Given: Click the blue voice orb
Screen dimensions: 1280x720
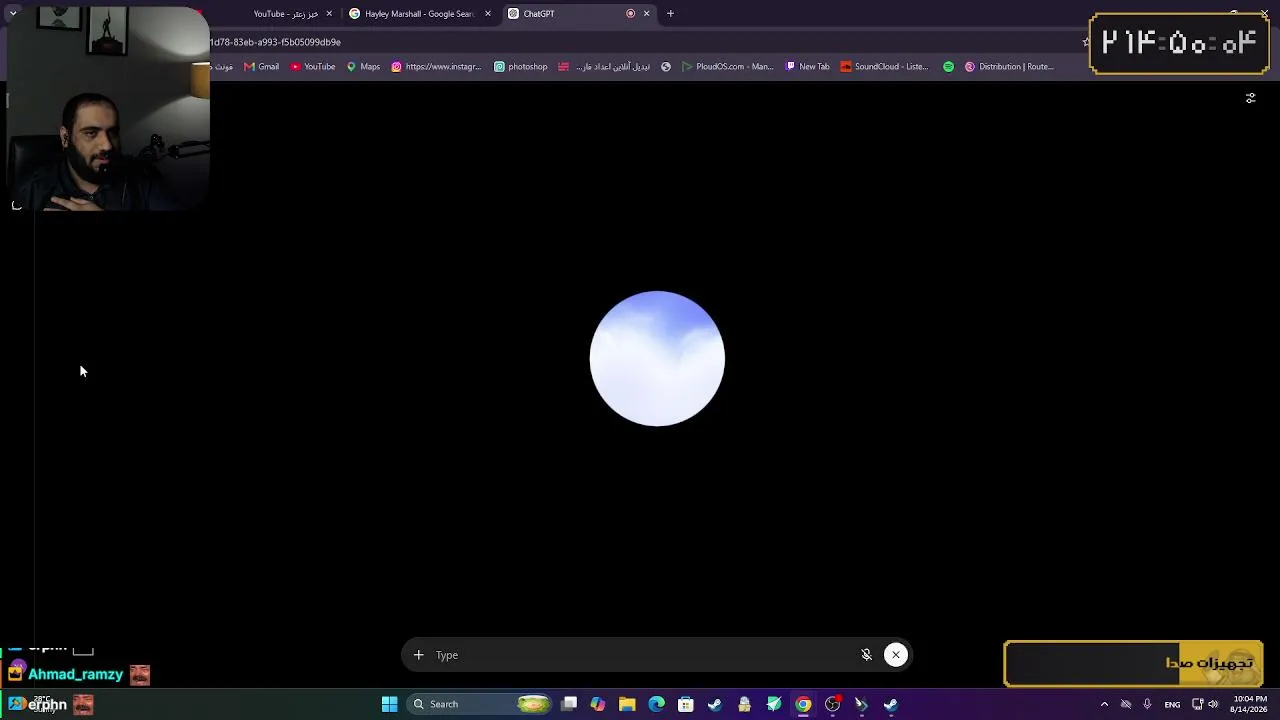Looking at the screenshot, I should click(x=657, y=358).
